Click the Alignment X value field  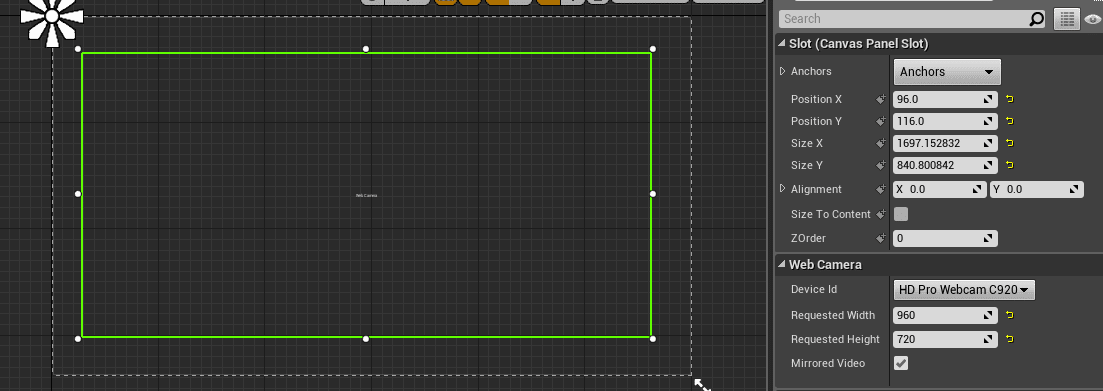click(940, 189)
